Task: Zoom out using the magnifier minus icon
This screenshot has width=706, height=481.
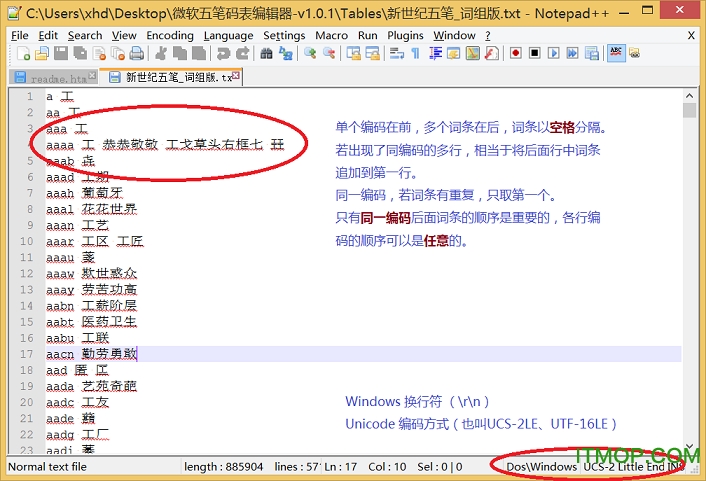Action: (329, 54)
